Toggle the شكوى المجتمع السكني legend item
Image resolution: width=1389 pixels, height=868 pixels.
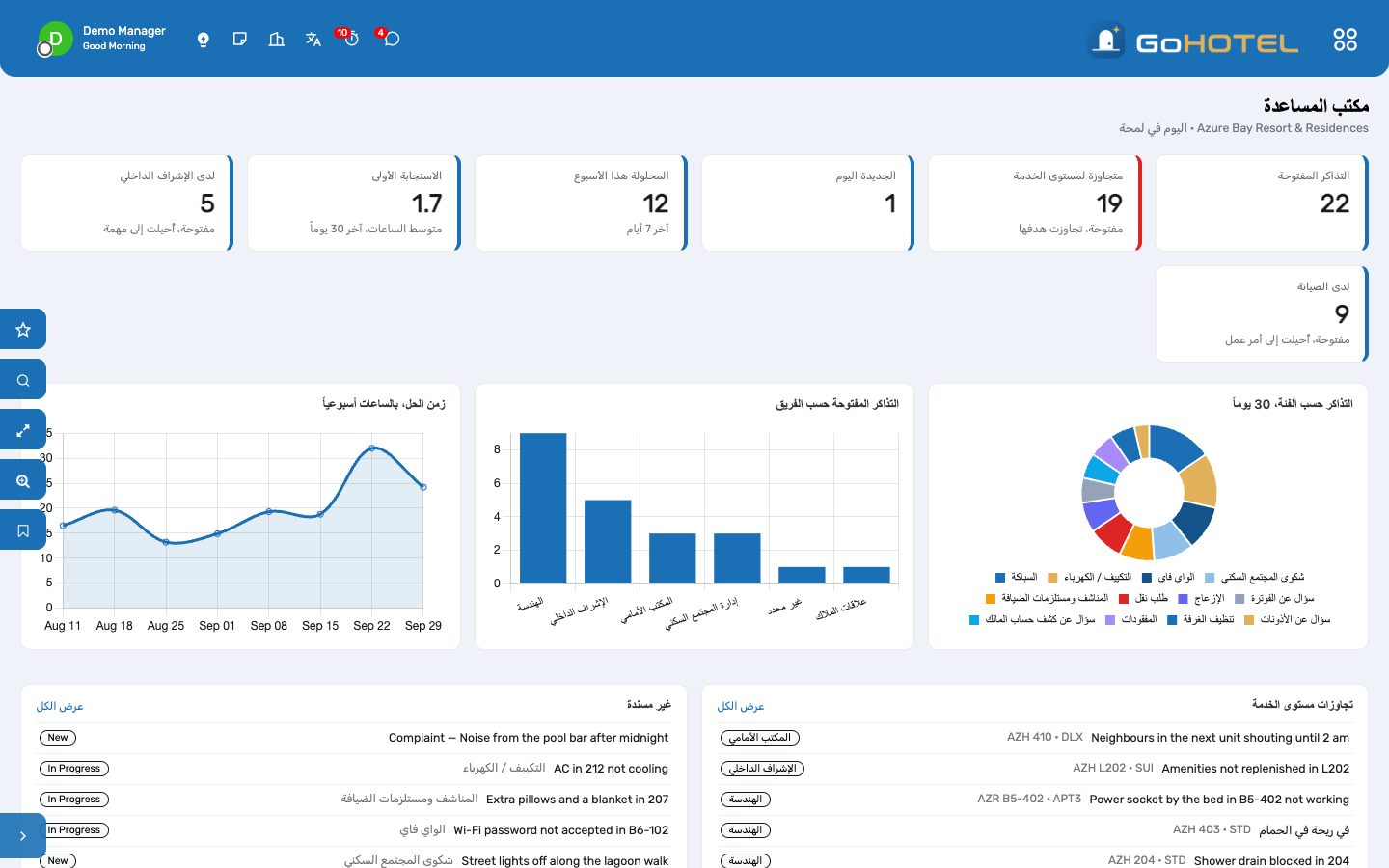point(1254,578)
